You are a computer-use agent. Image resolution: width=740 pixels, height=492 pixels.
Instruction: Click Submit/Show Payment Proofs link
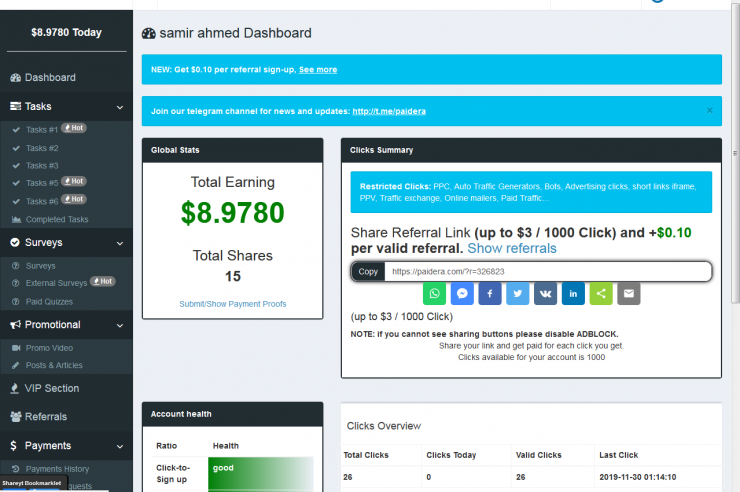point(232,304)
